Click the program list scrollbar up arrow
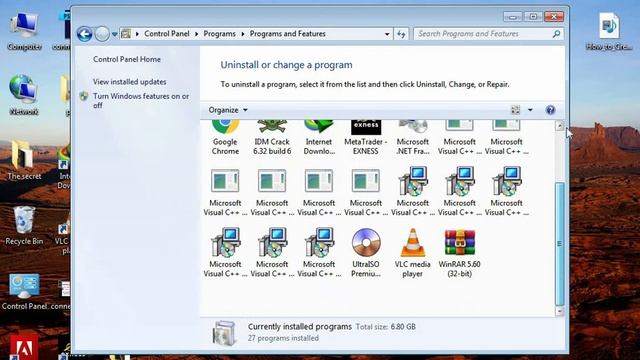This screenshot has height=360, width=640. [x=560, y=126]
